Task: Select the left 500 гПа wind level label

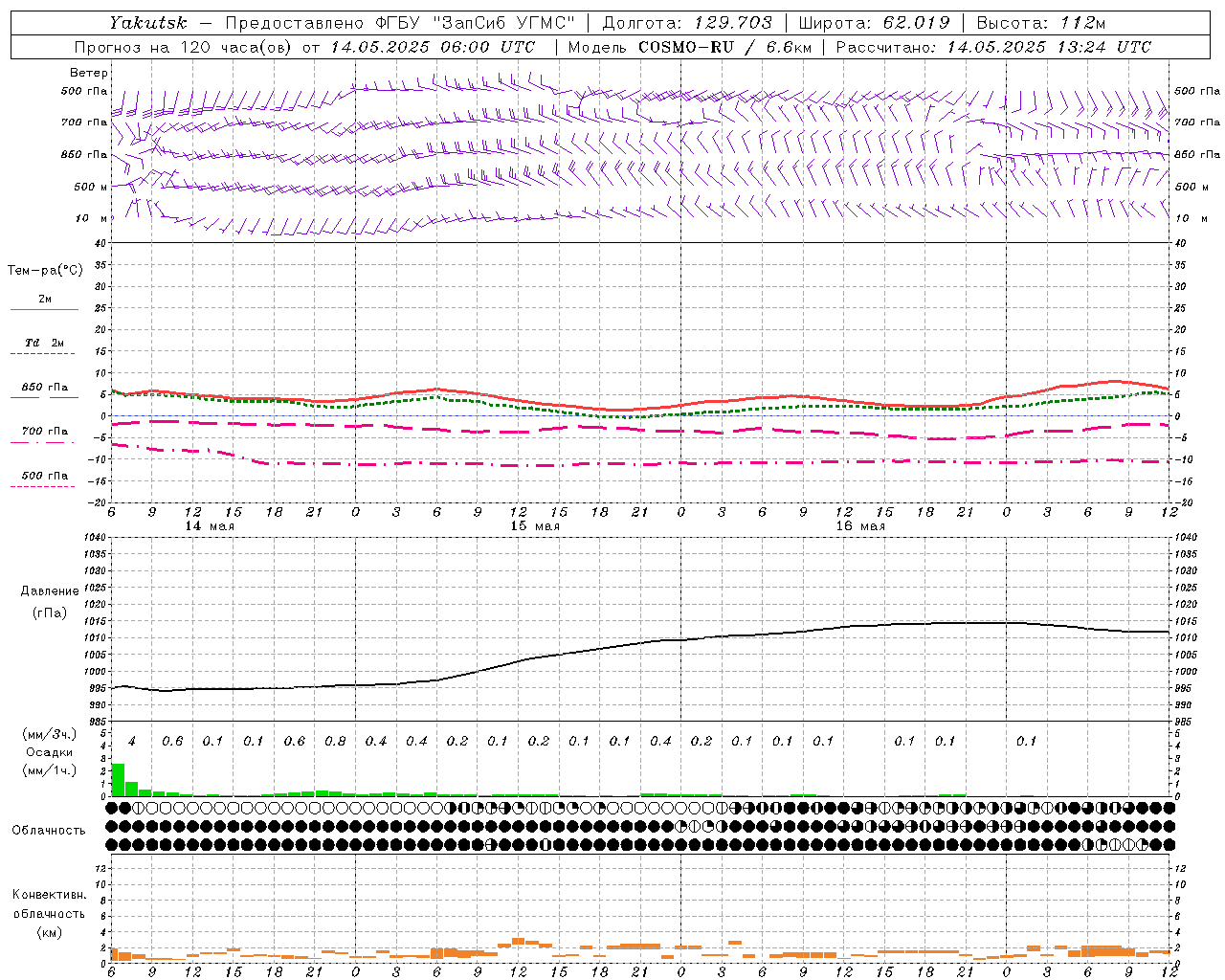Action: (84, 91)
